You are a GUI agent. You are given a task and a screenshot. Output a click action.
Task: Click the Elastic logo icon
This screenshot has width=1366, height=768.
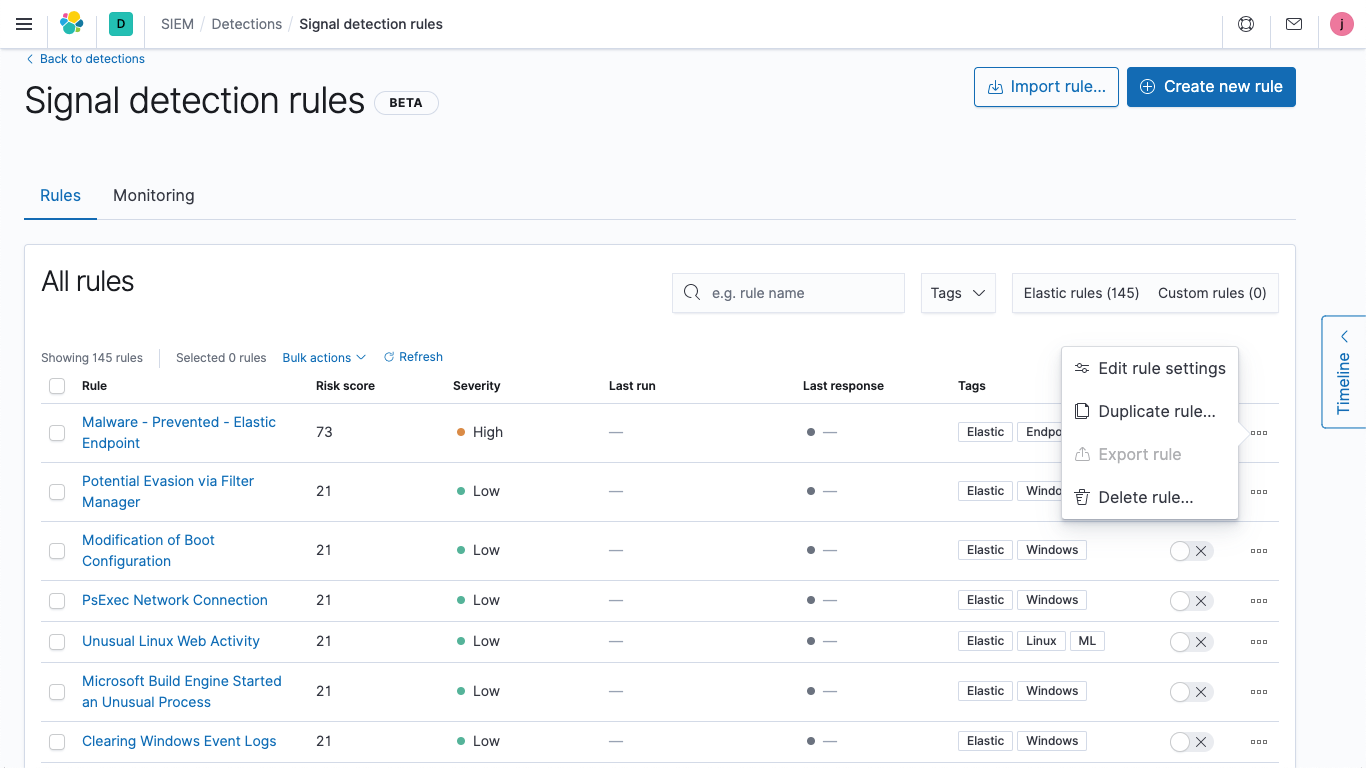click(72, 24)
